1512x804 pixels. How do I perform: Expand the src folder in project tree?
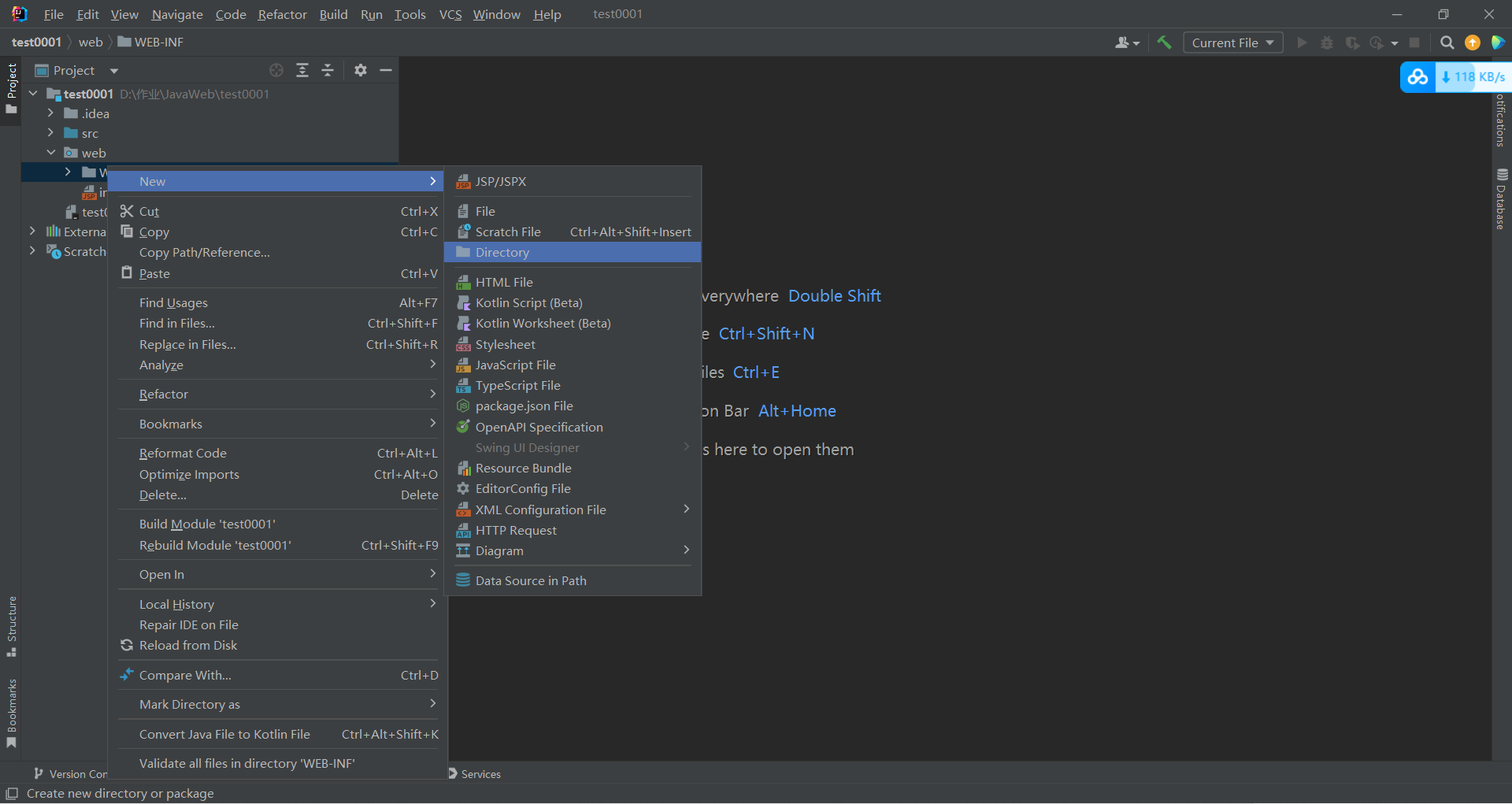[x=50, y=133]
